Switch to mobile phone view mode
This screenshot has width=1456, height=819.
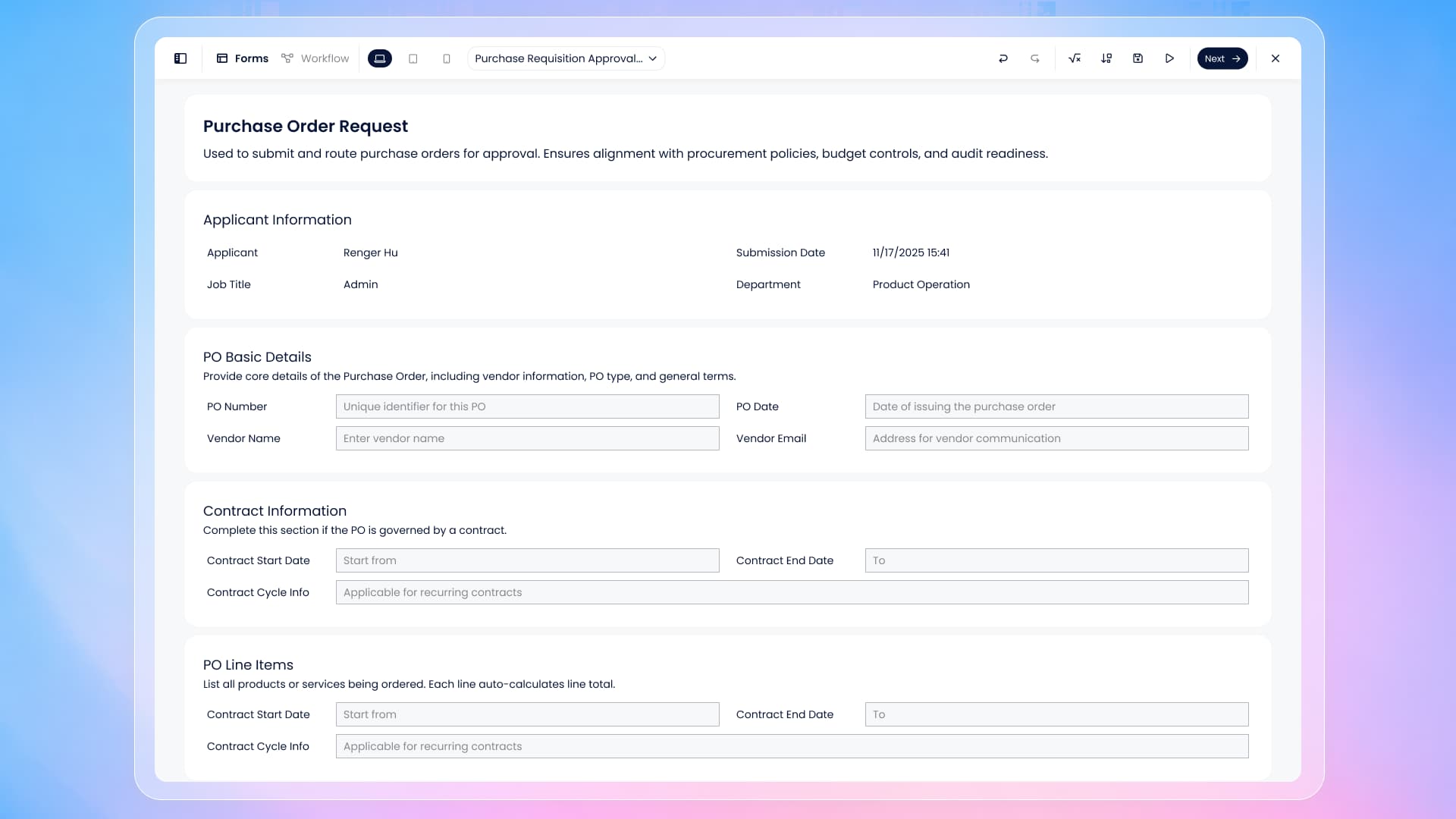click(x=447, y=58)
